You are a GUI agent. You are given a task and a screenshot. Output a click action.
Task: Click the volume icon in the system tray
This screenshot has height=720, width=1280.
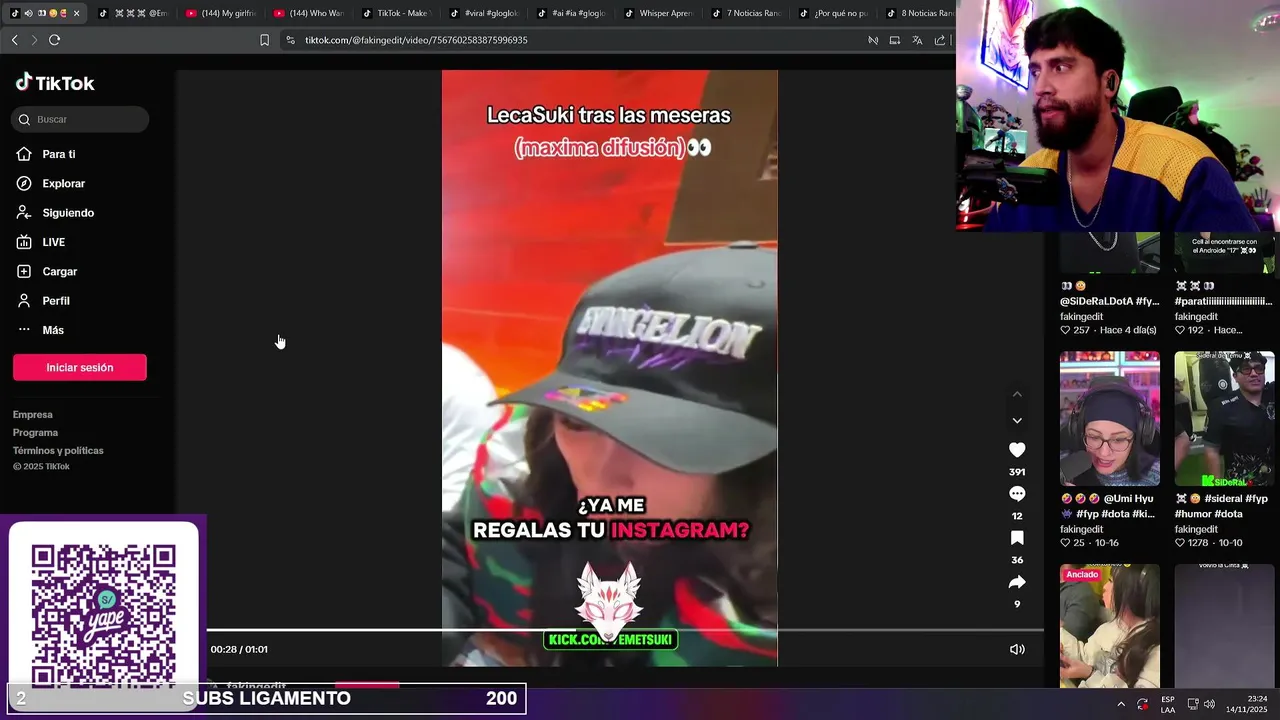1210,704
